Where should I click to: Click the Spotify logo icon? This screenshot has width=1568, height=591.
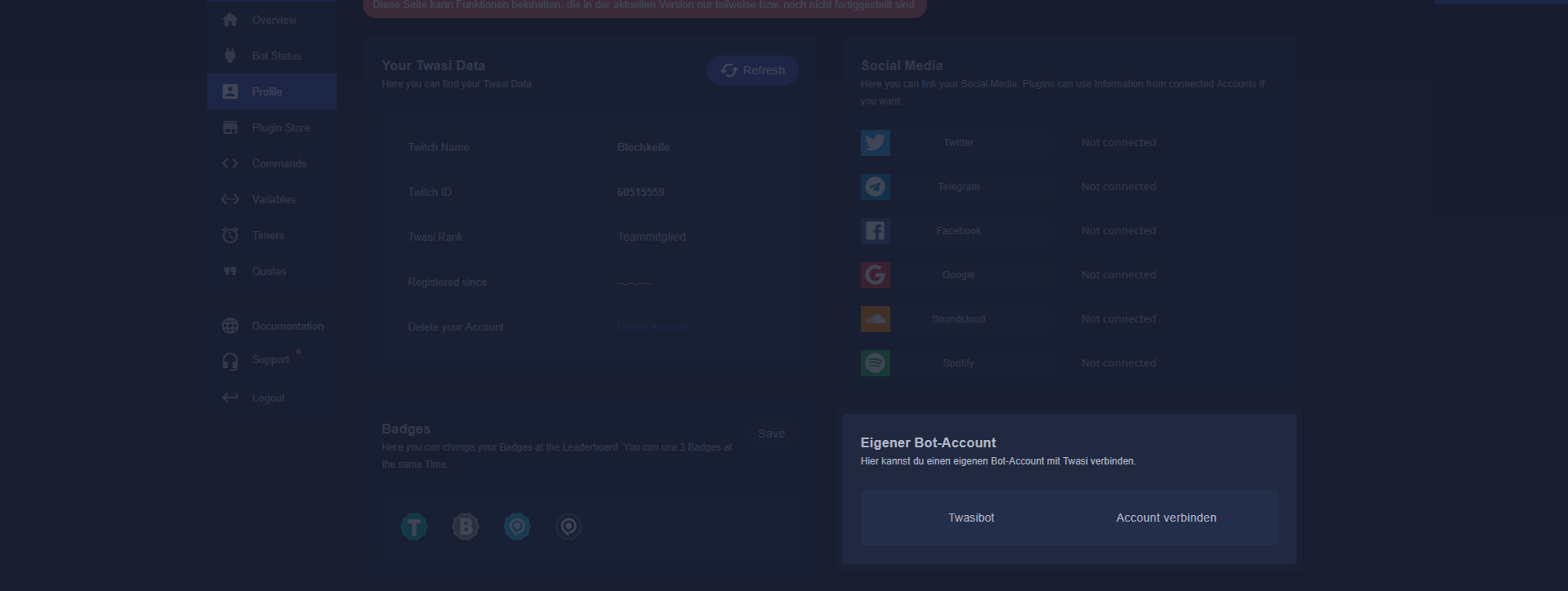pyautogui.click(x=875, y=363)
